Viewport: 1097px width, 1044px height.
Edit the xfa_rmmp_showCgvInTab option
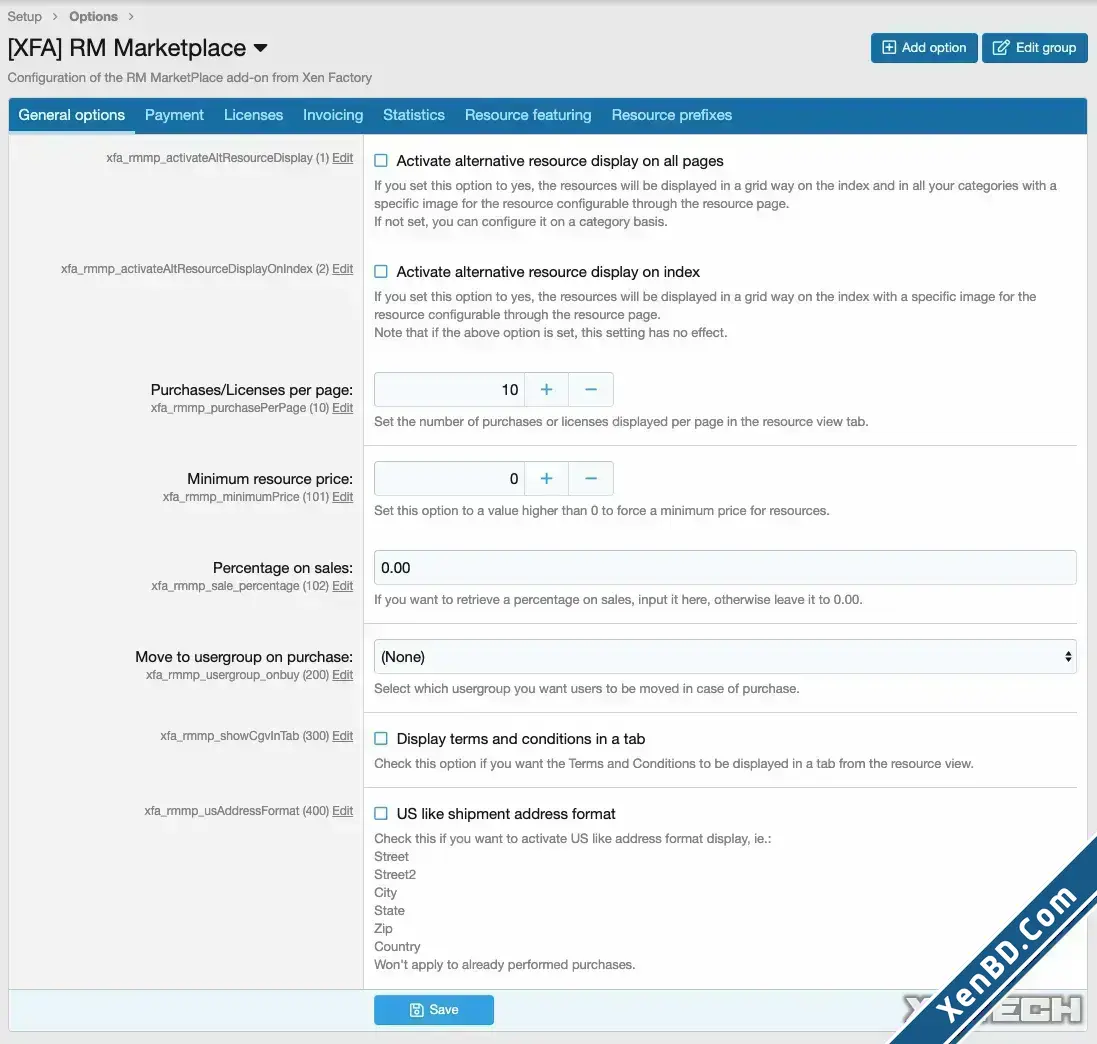coord(343,736)
